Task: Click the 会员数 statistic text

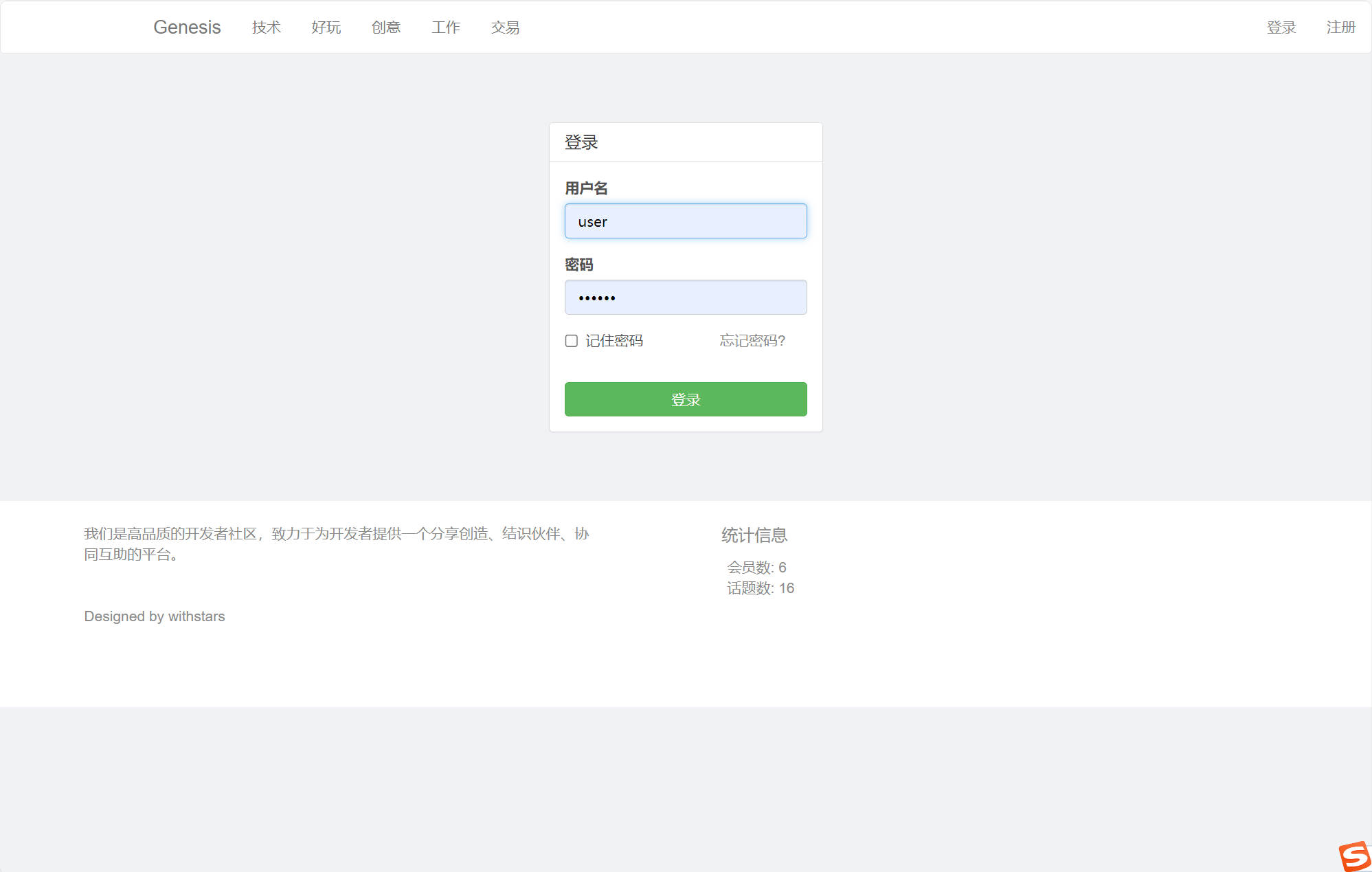Action: 757,568
